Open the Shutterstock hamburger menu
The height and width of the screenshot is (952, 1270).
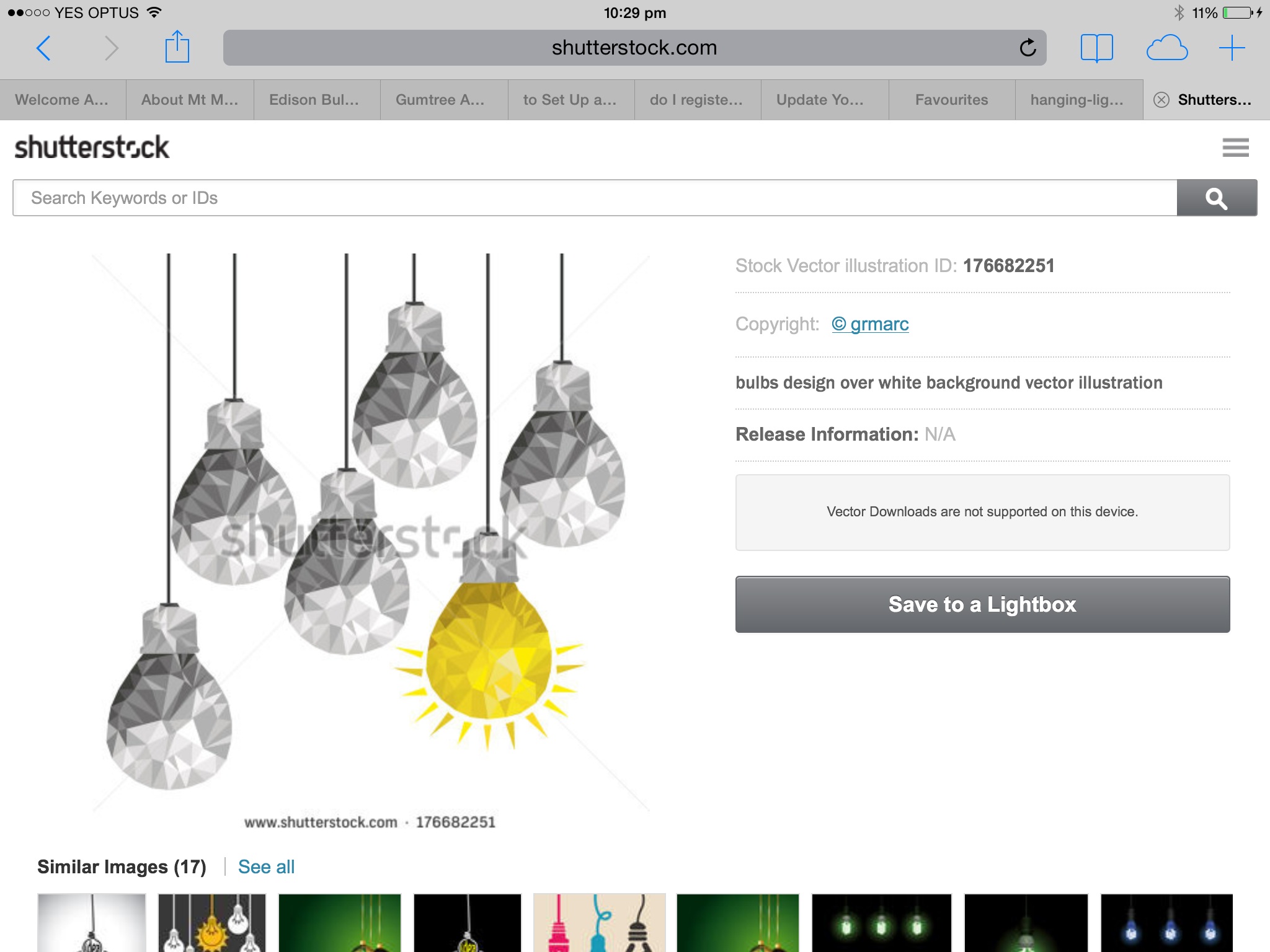pos(1235,148)
